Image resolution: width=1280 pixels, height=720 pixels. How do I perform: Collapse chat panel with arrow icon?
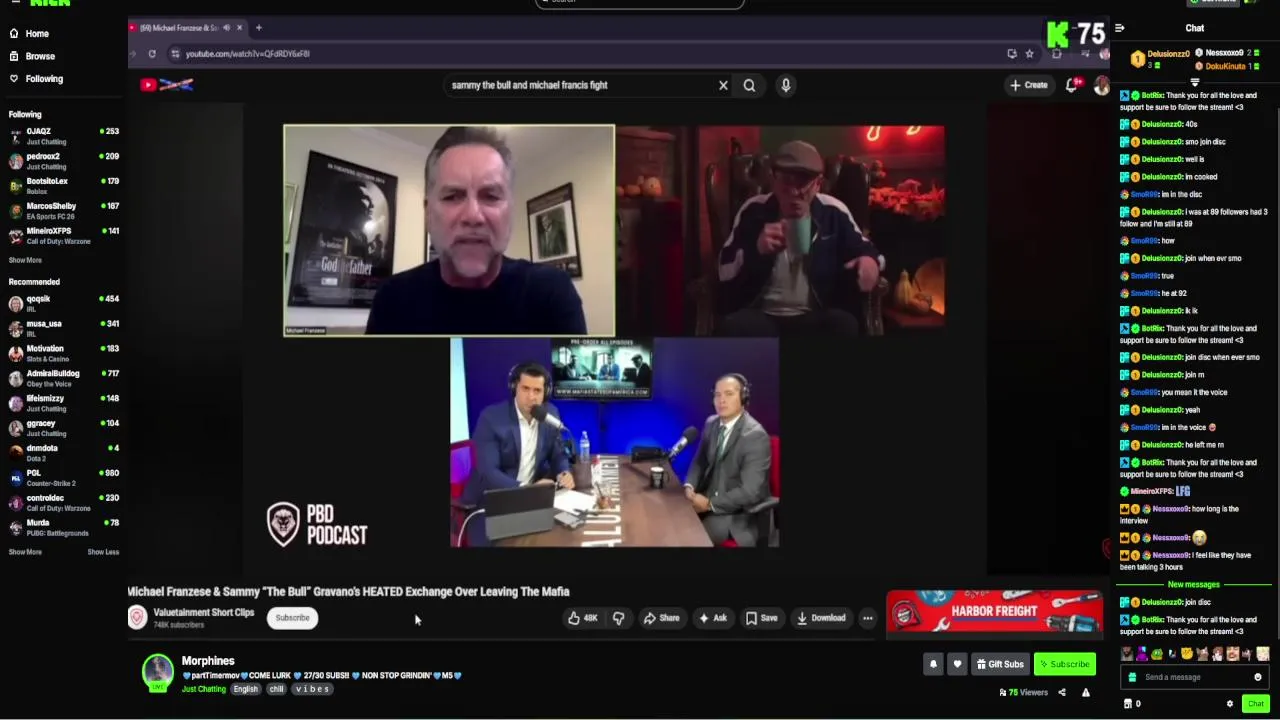click(1120, 28)
